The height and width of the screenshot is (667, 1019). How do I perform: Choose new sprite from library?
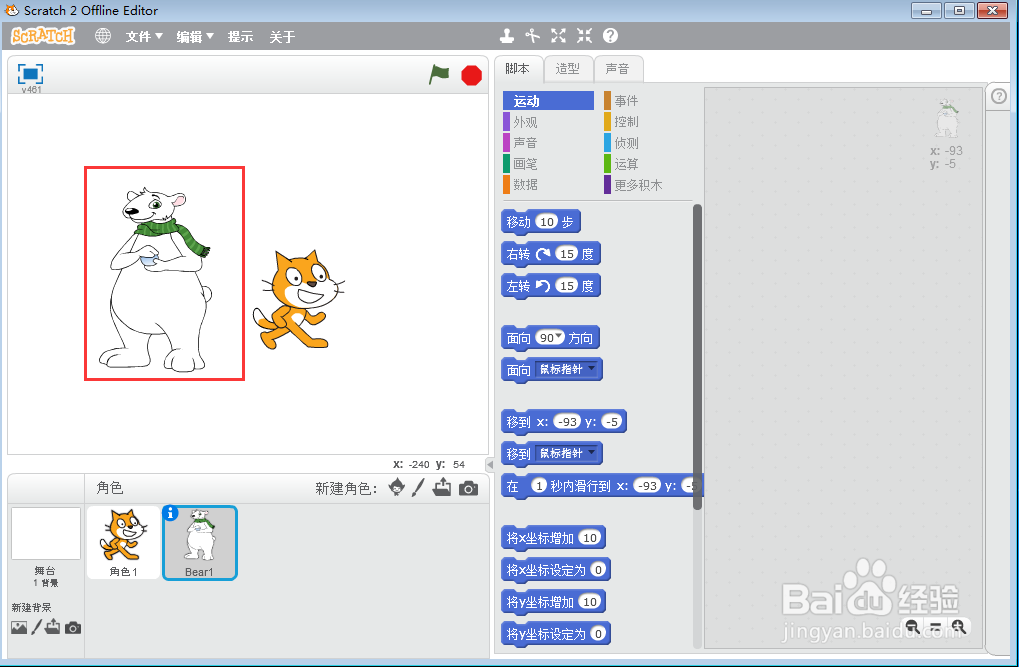click(396, 487)
